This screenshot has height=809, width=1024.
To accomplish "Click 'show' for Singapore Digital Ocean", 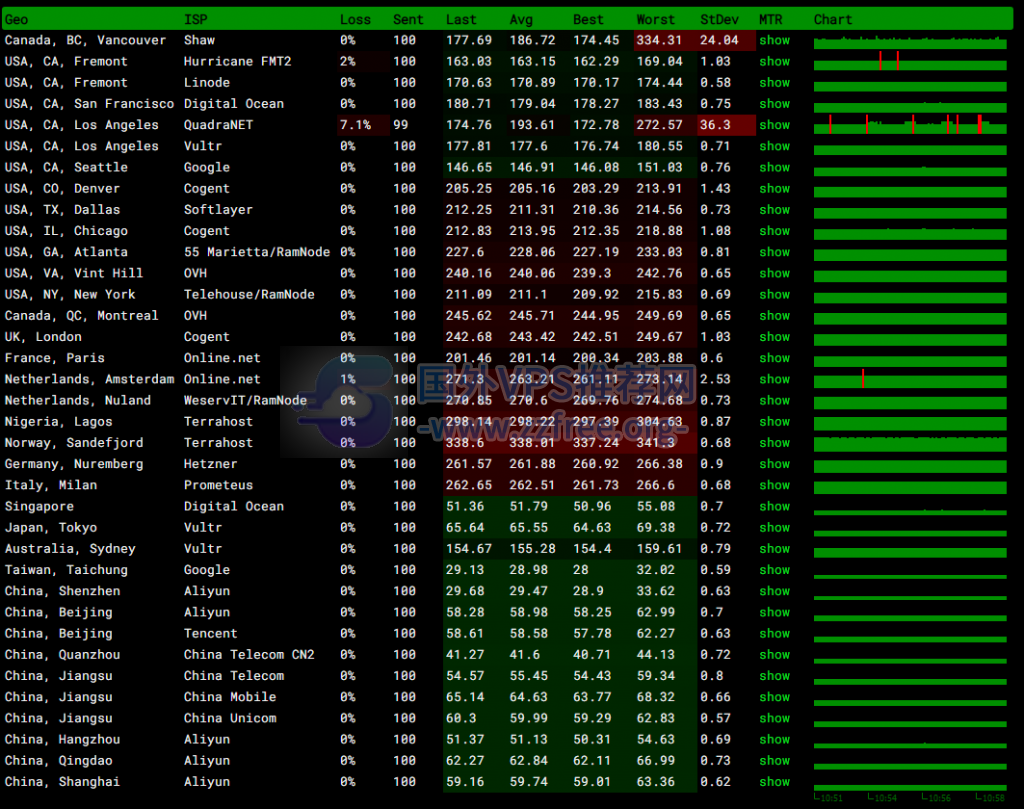I will point(775,507).
